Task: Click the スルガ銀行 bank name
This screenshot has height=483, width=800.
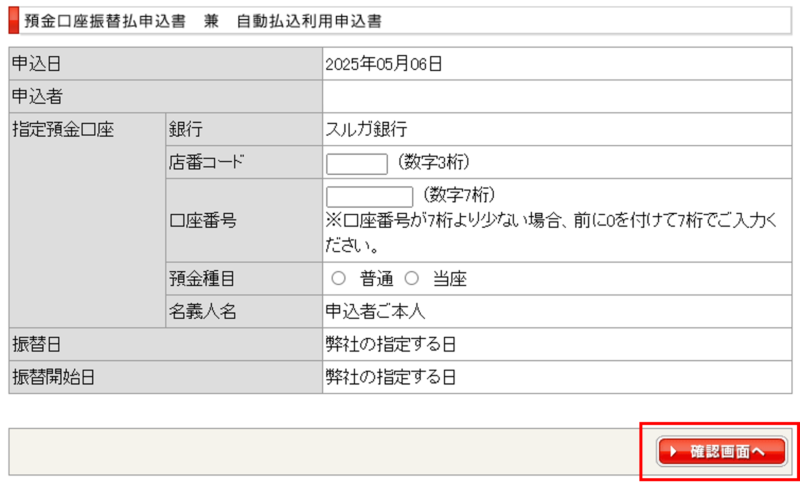Action: click(366, 129)
